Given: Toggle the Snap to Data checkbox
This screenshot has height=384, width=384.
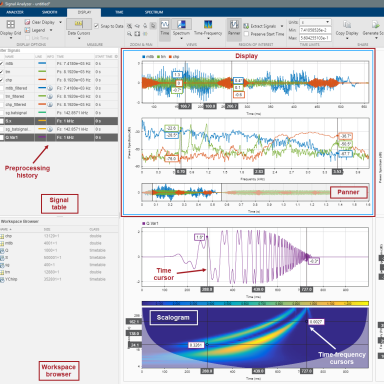Looking at the screenshot, I should [96, 26].
